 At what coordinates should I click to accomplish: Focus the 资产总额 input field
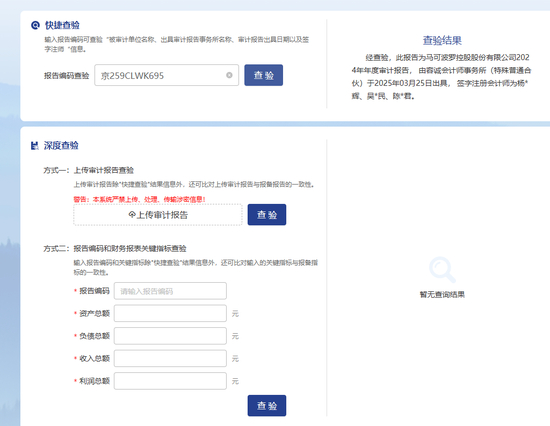click(x=170, y=313)
